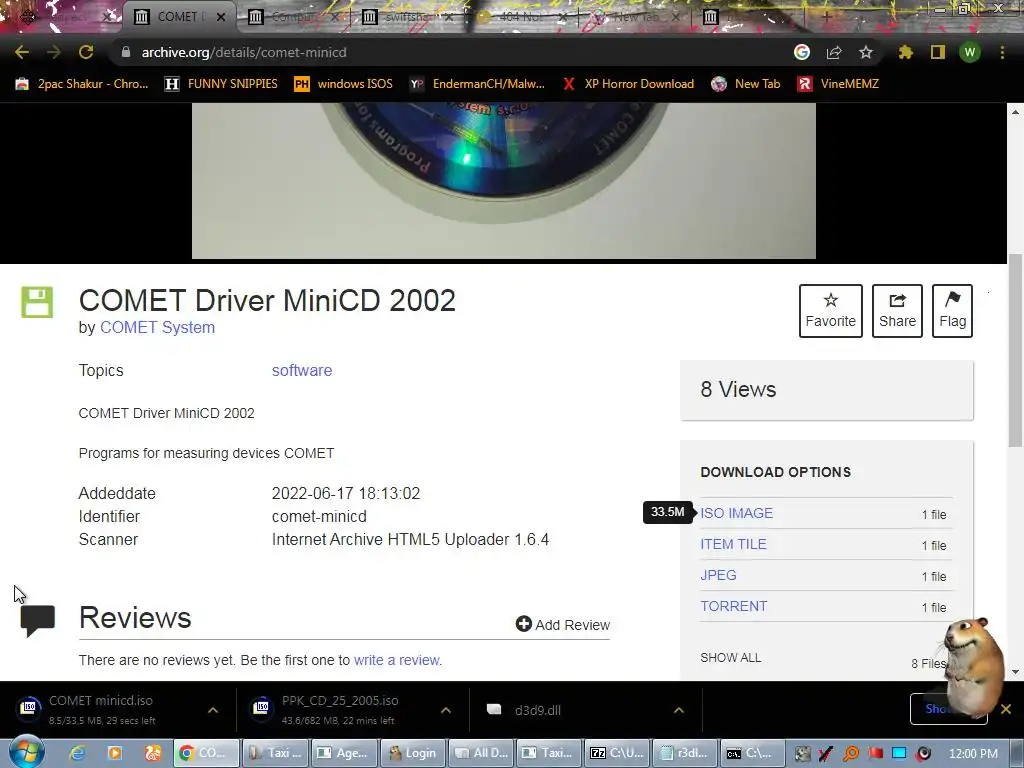This screenshot has height=768, width=1024.
Task: Click the taskbar clock showing 12:00 PM
Action: pyautogui.click(x=973, y=753)
